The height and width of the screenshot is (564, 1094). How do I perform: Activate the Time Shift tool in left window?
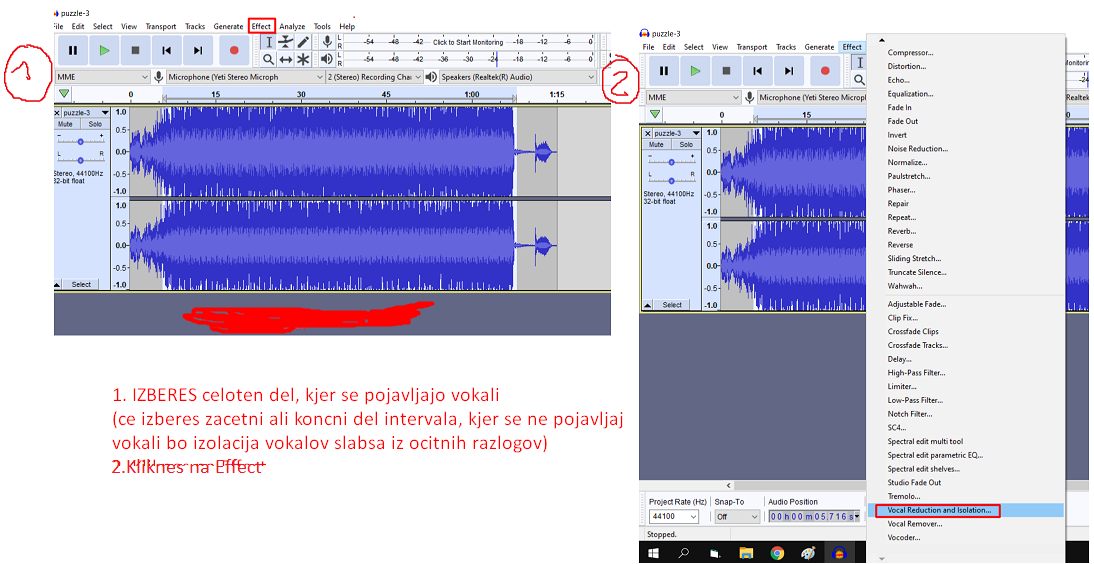286,60
